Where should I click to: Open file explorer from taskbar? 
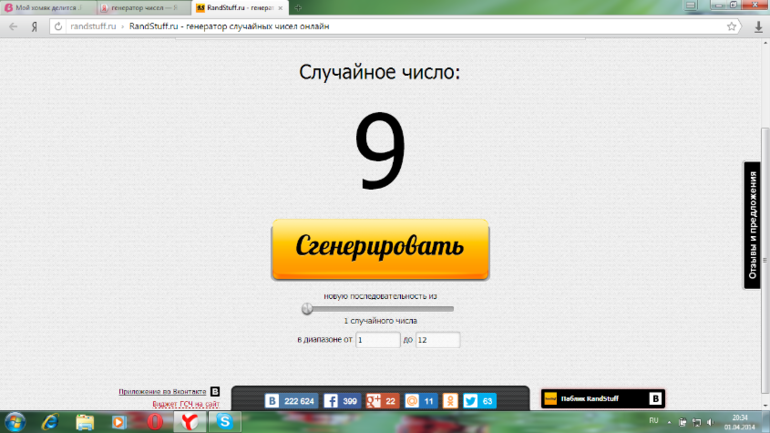(x=84, y=422)
